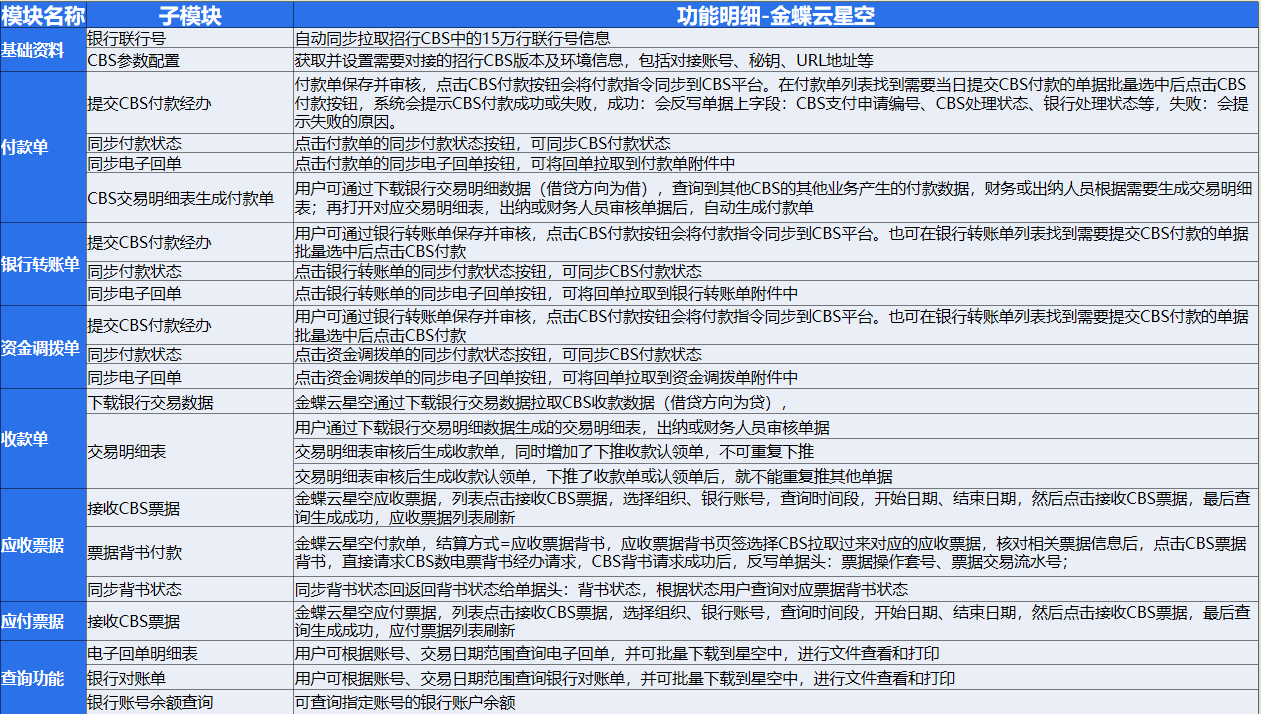Click the description starting 金蝶云星空应收票据

776,508
